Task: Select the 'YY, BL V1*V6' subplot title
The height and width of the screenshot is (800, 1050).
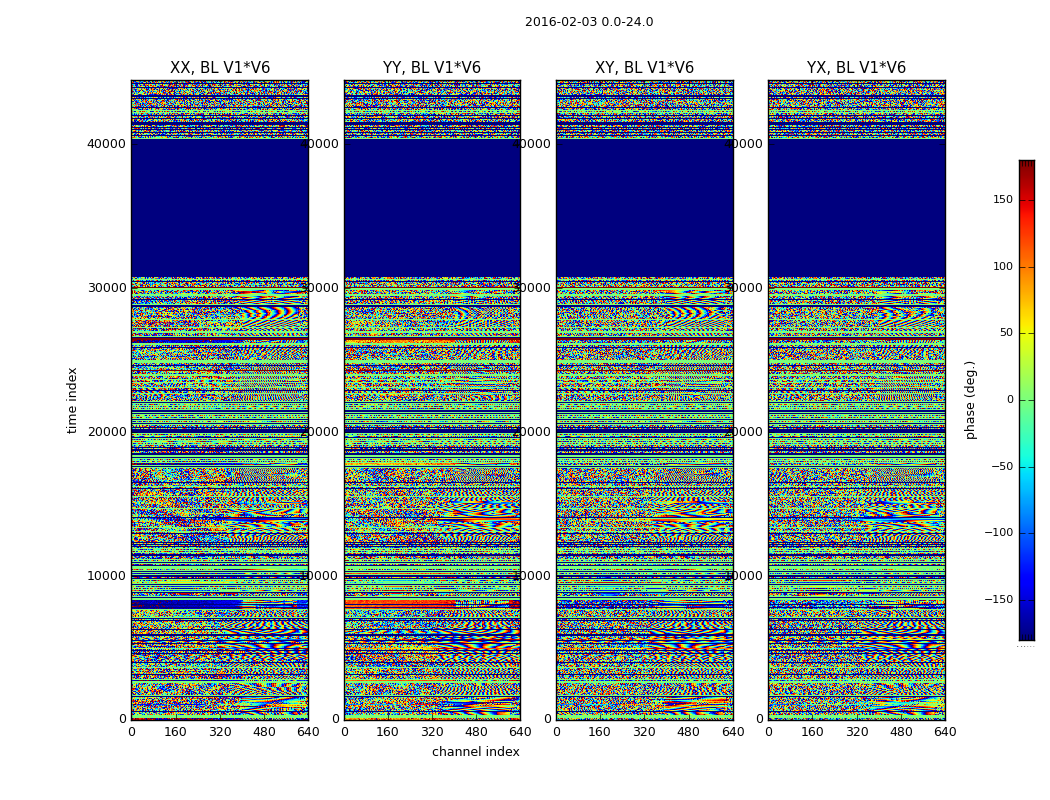Action: coord(432,68)
